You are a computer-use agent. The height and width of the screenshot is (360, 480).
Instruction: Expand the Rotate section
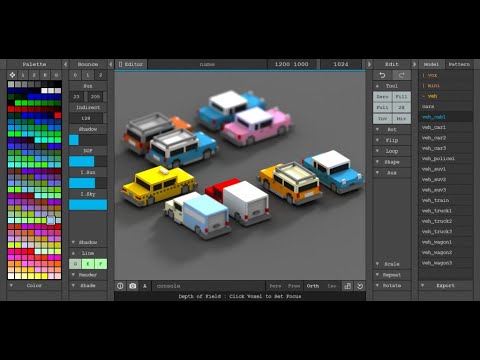[392, 286]
